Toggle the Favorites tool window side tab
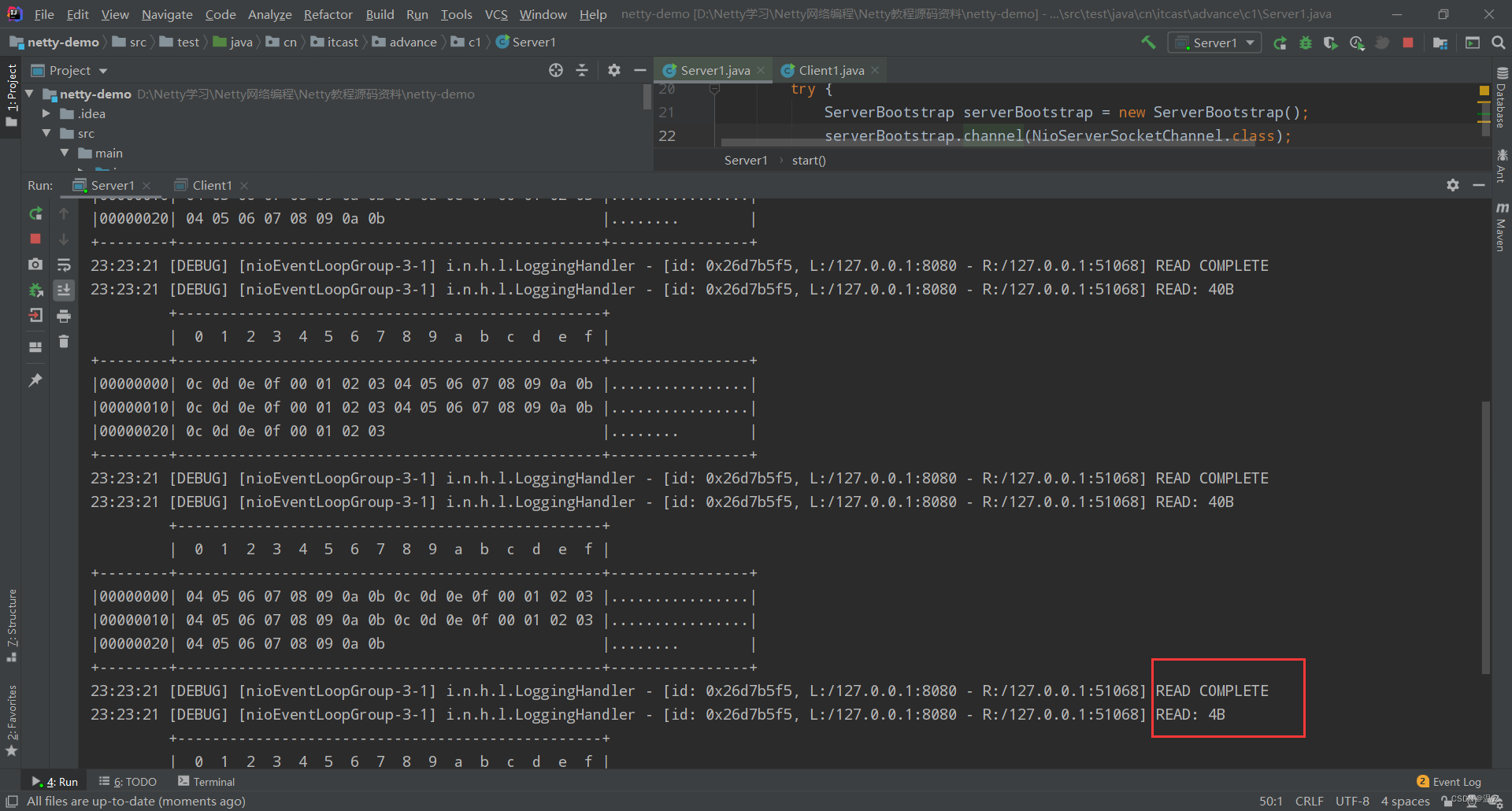This screenshot has height=811, width=1512. click(x=11, y=720)
